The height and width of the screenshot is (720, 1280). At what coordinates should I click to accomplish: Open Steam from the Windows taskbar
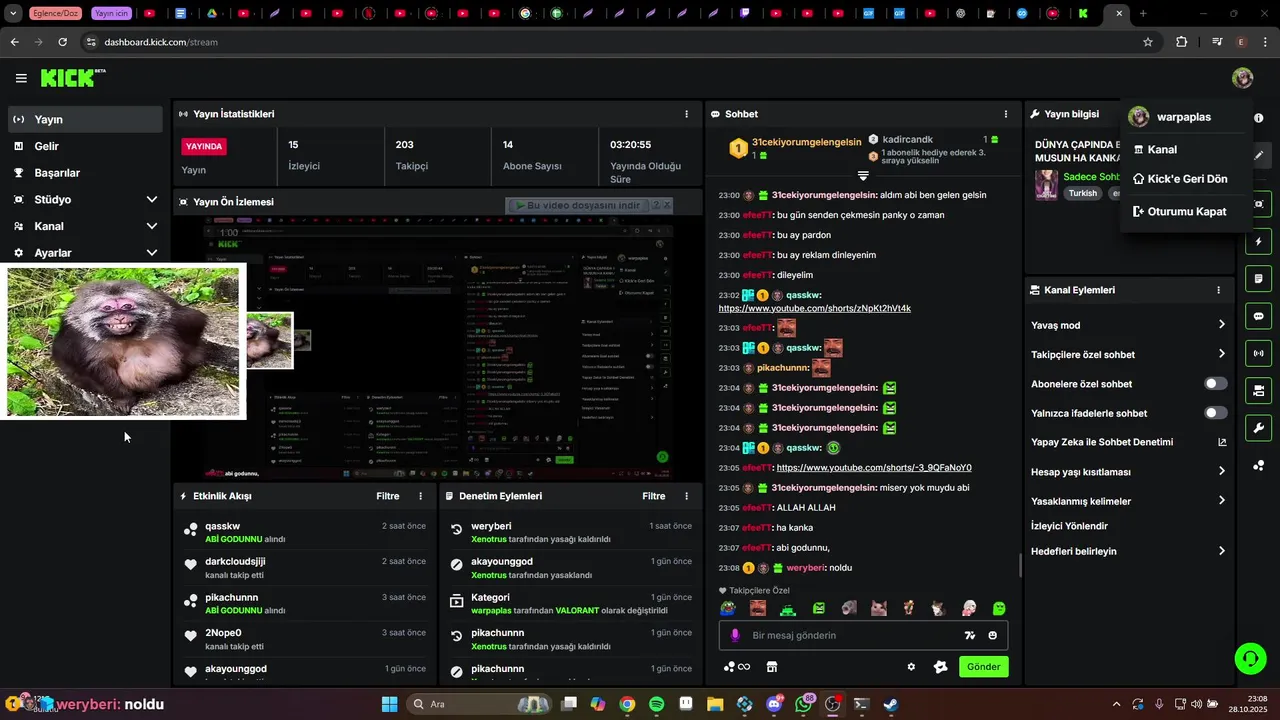click(891, 704)
